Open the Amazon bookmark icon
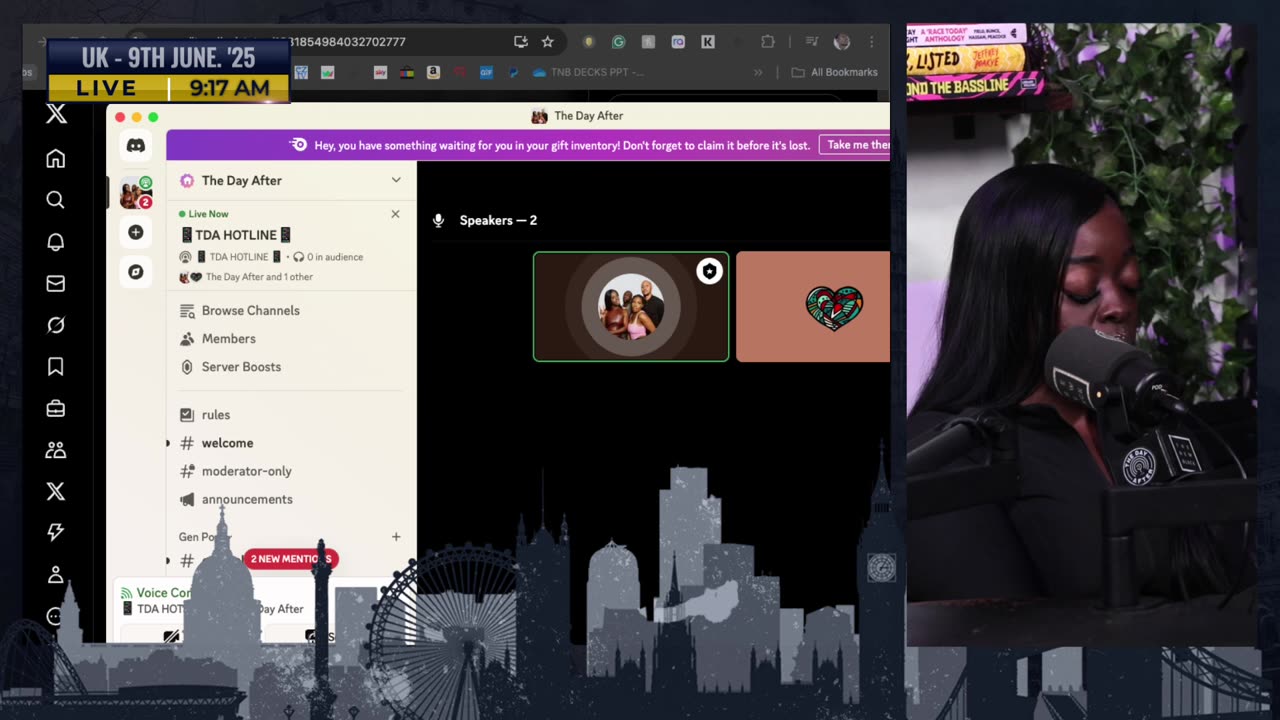This screenshot has width=1280, height=720. pos(433,72)
